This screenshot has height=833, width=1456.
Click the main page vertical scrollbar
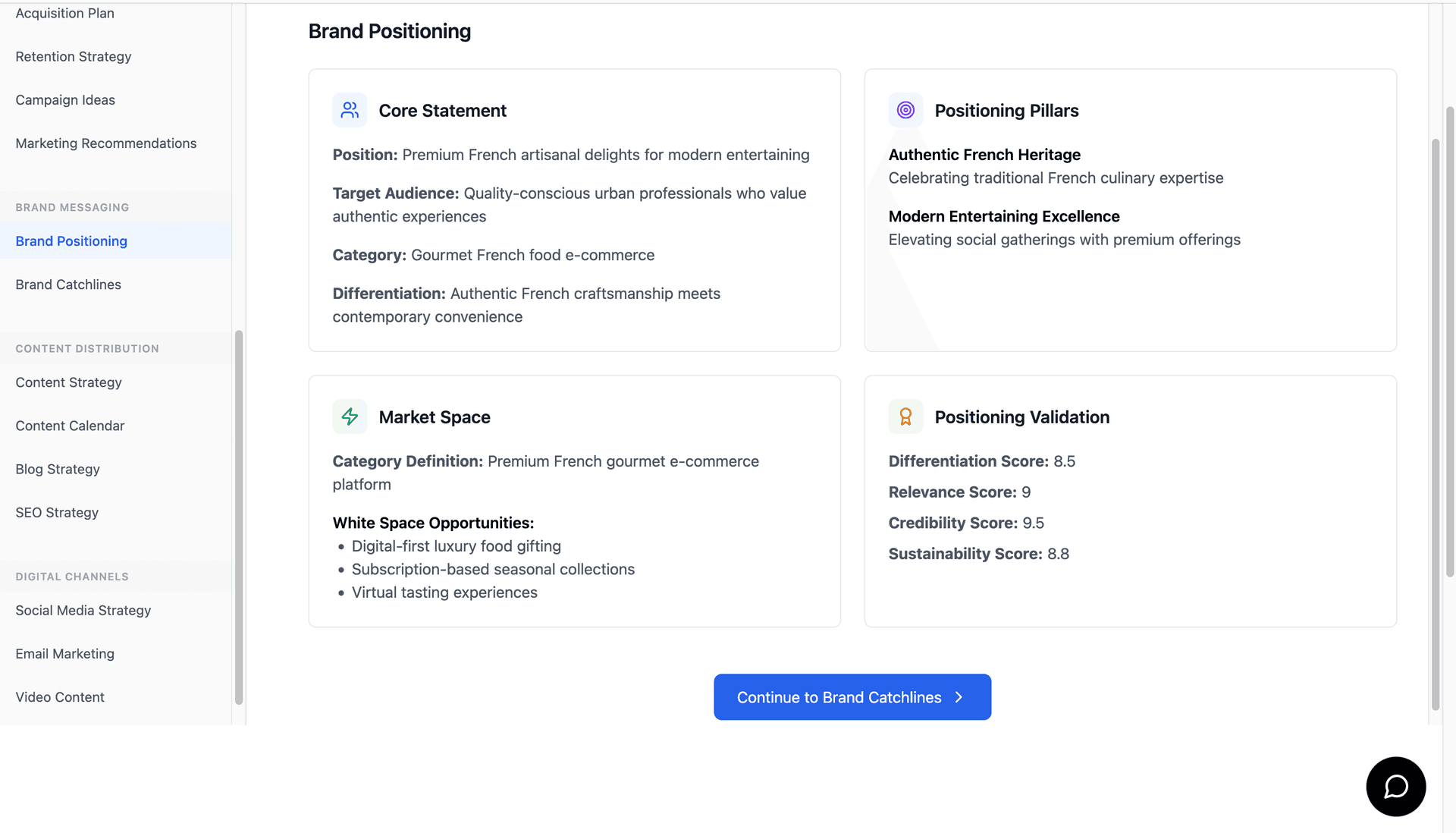(x=1435, y=425)
